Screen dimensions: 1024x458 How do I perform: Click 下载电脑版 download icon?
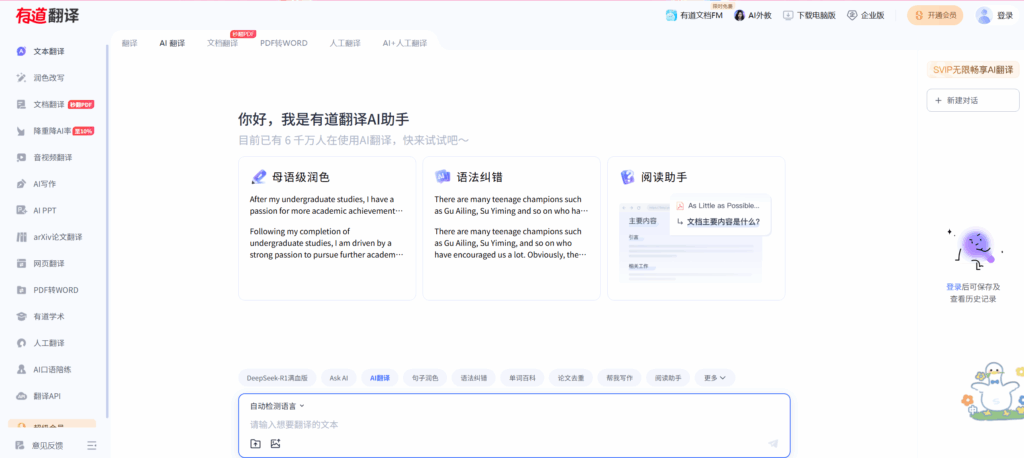[788, 15]
